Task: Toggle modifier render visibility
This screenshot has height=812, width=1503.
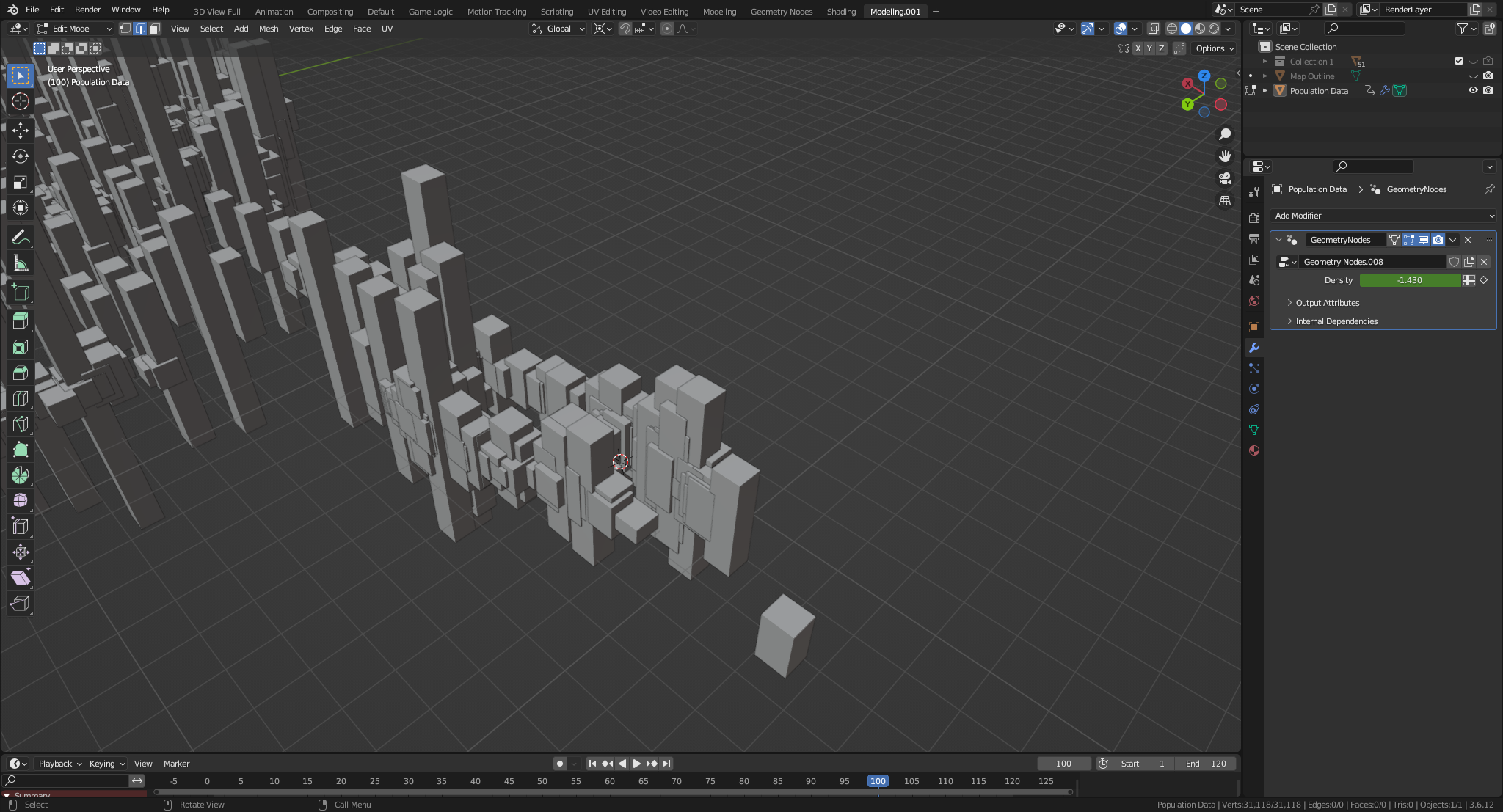Action: click(1438, 240)
